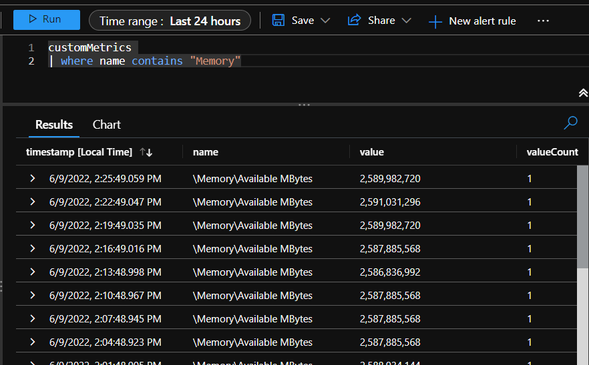This screenshot has height=365, width=589.
Task: Click the name column header
Action: point(205,152)
